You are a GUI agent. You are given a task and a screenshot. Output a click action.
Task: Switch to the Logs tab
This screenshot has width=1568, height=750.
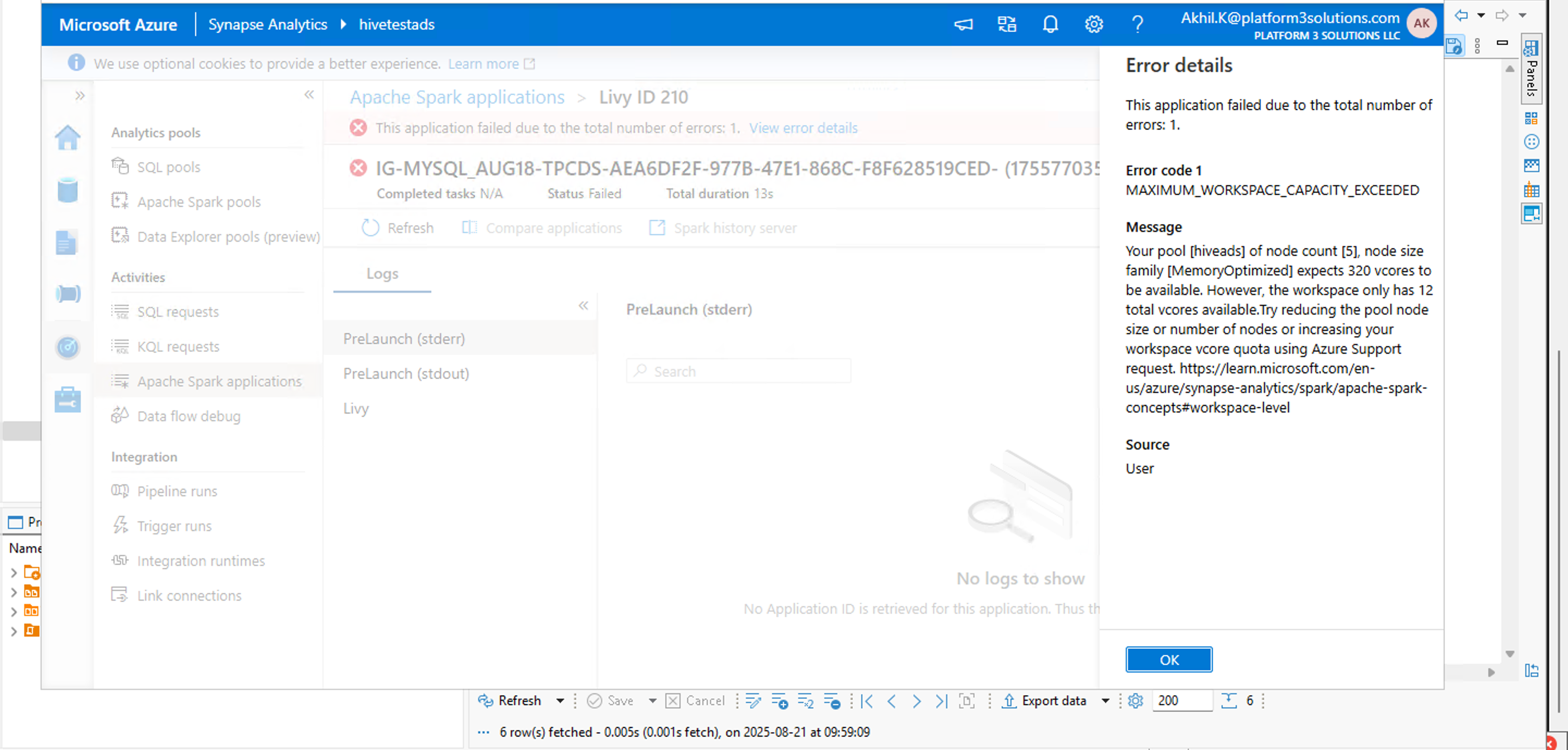pyautogui.click(x=382, y=274)
